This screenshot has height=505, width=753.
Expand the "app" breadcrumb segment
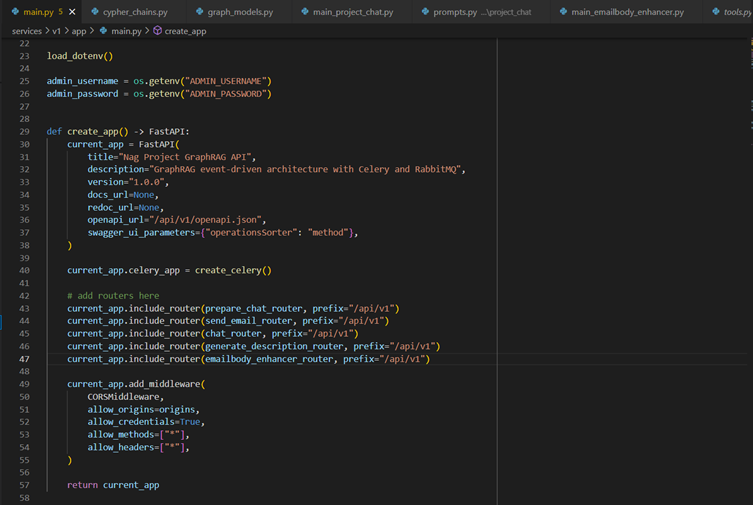(x=78, y=31)
